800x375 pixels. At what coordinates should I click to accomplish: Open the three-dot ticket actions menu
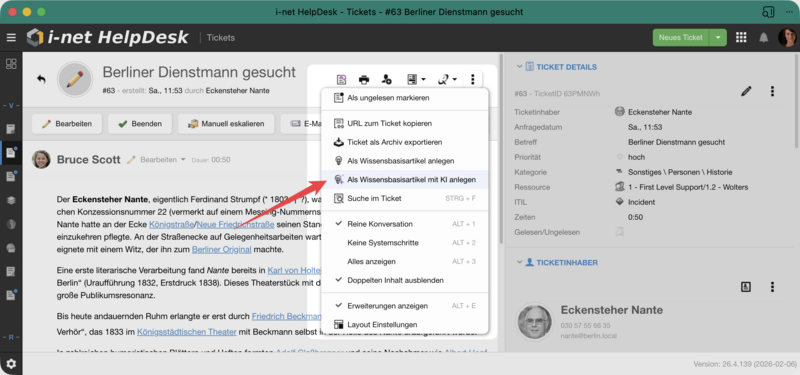(472, 79)
